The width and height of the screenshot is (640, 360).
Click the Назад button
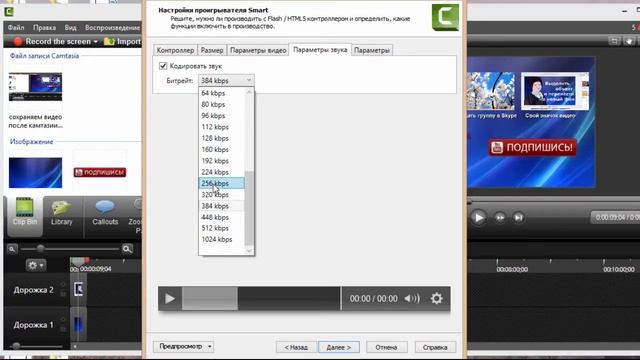click(x=296, y=347)
